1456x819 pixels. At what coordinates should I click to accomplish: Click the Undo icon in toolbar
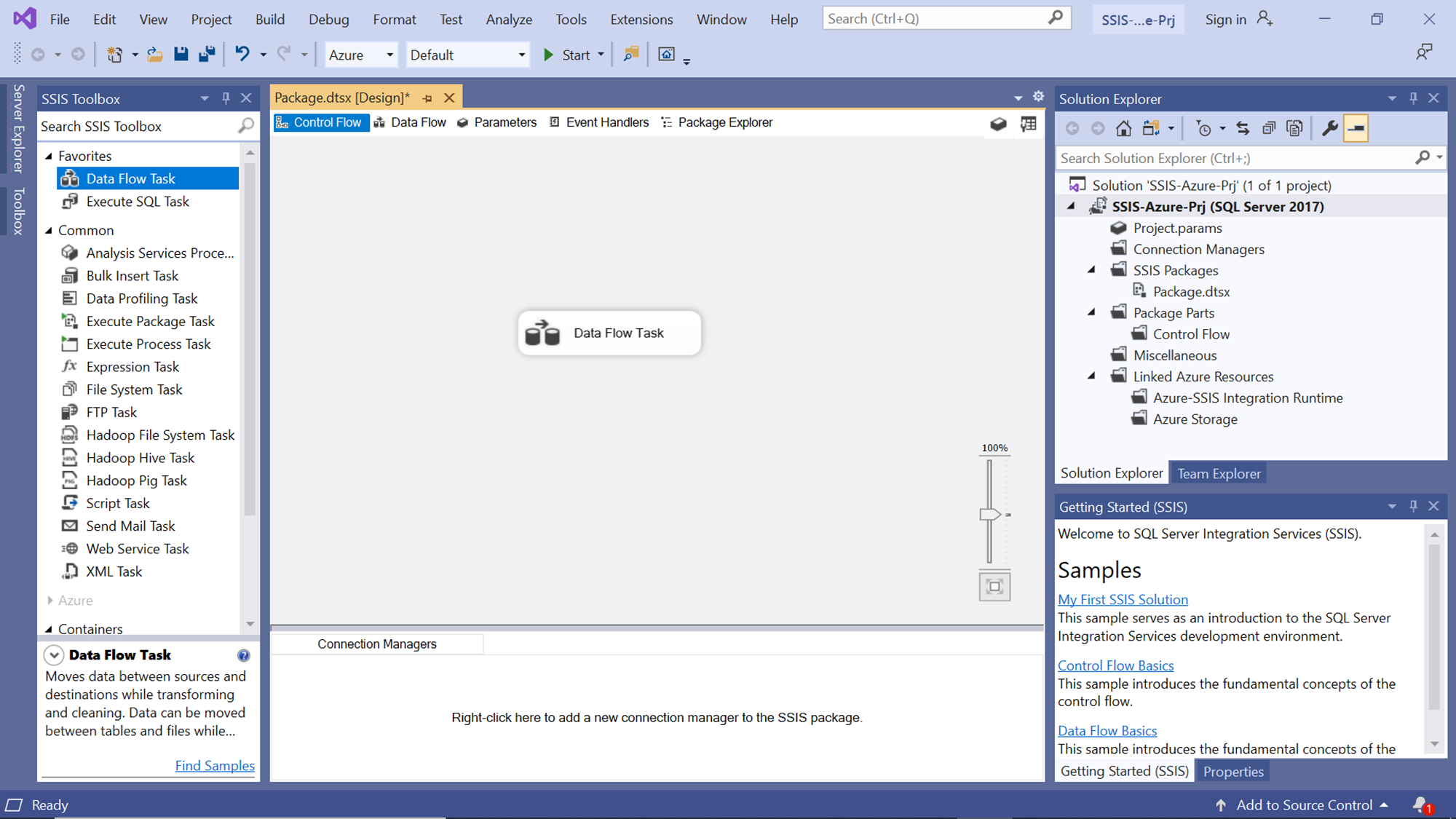tap(242, 55)
